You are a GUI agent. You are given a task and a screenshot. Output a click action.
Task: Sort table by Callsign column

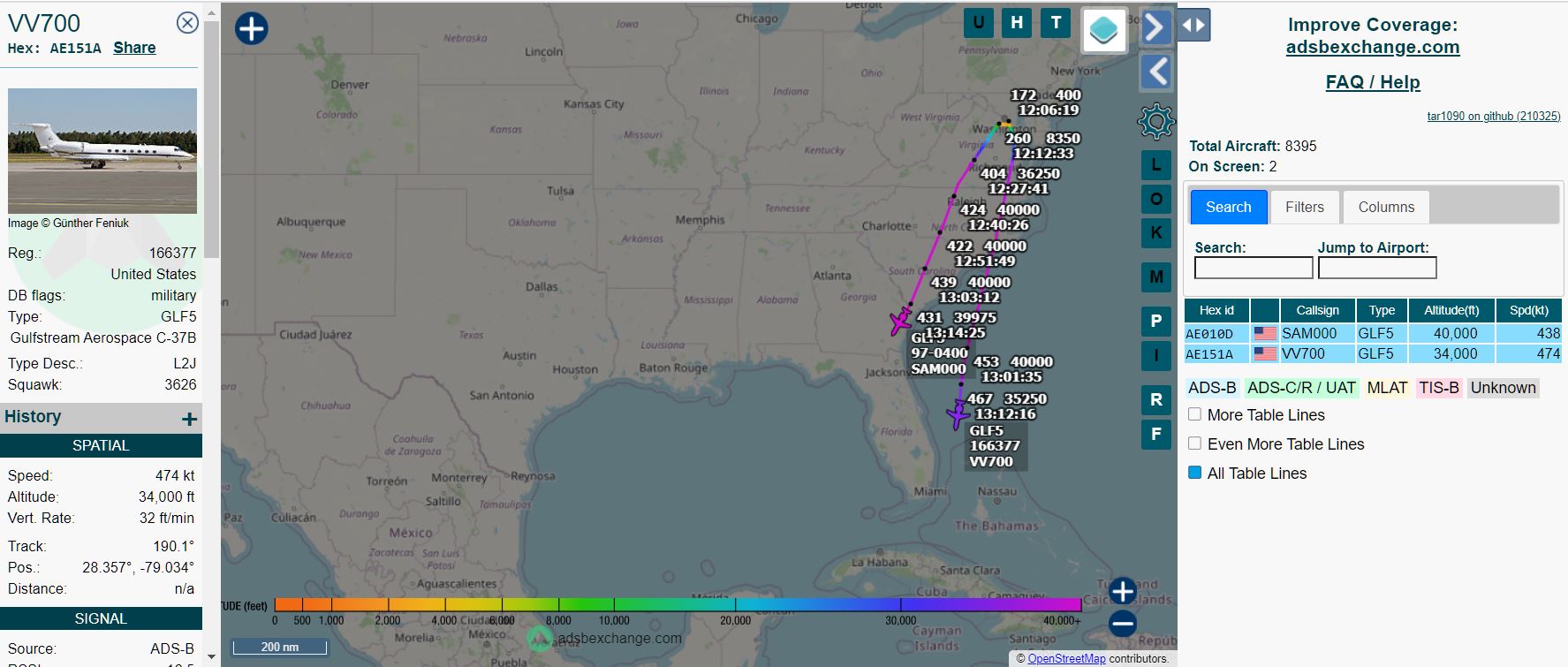[x=1317, y=310]
